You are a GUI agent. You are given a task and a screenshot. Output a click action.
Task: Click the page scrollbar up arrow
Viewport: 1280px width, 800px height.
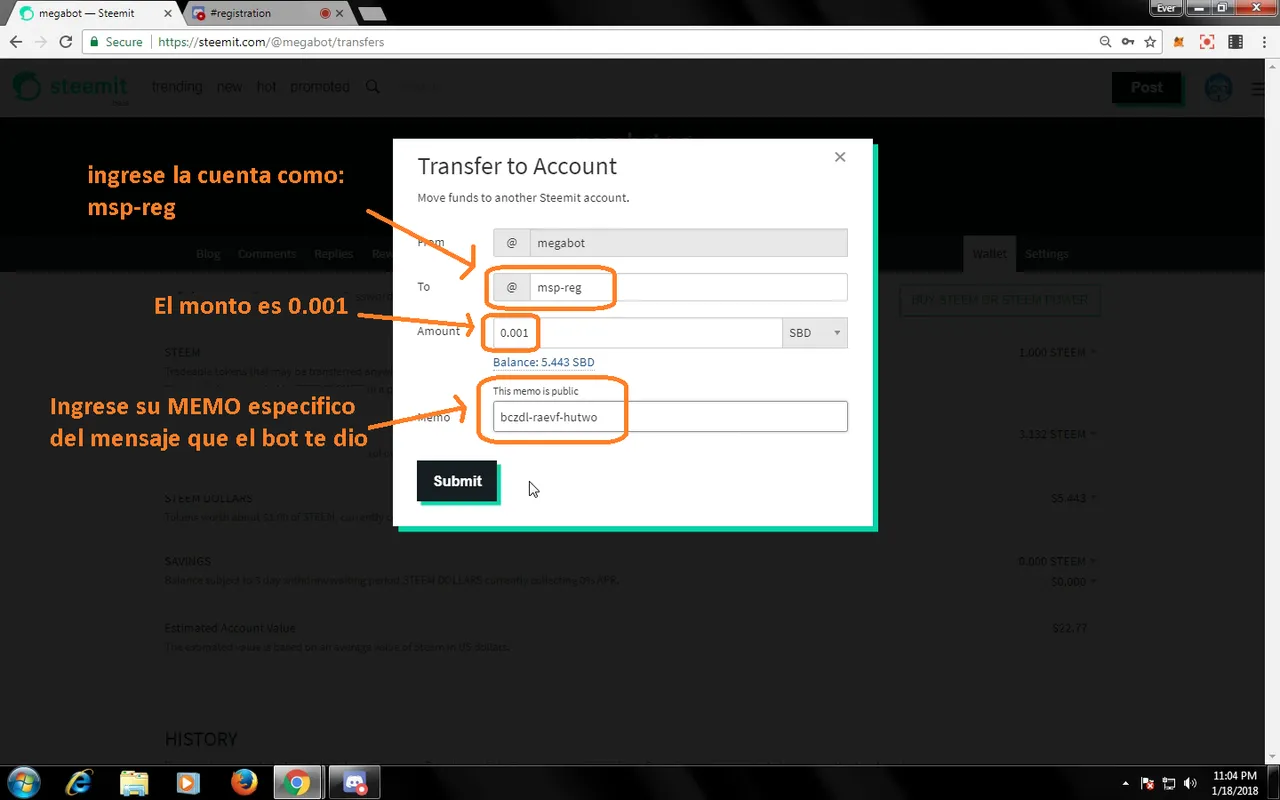point(1274,66)
